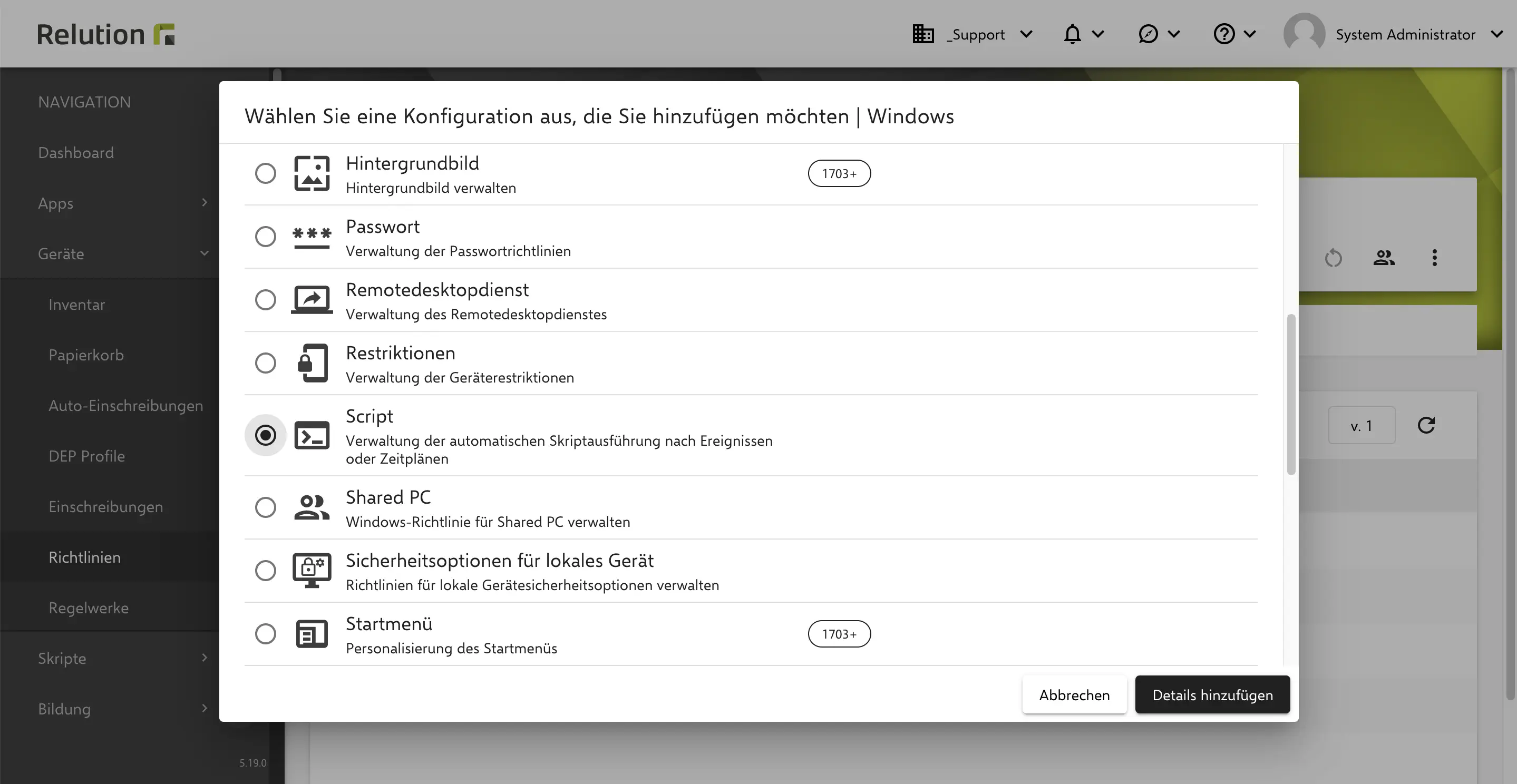The width and height of the screenshot is (1517, 784).
Task: Click the Hintergrundbild picture icon
Action: click(312, 174)
